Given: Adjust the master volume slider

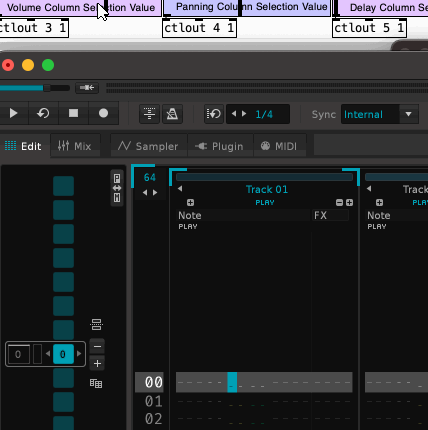Looking at the screenshot, I should [35, 88].
